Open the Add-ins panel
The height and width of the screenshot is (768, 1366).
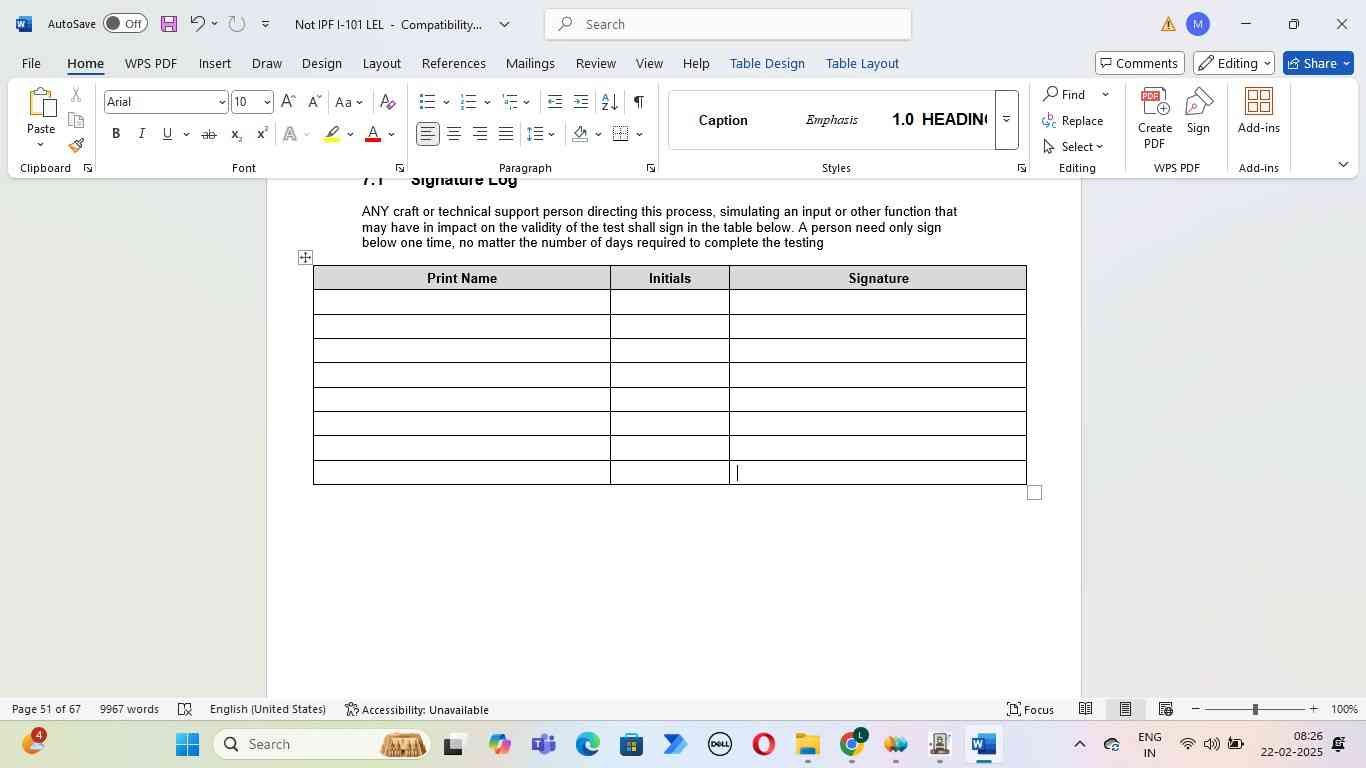coord(1259,111)
